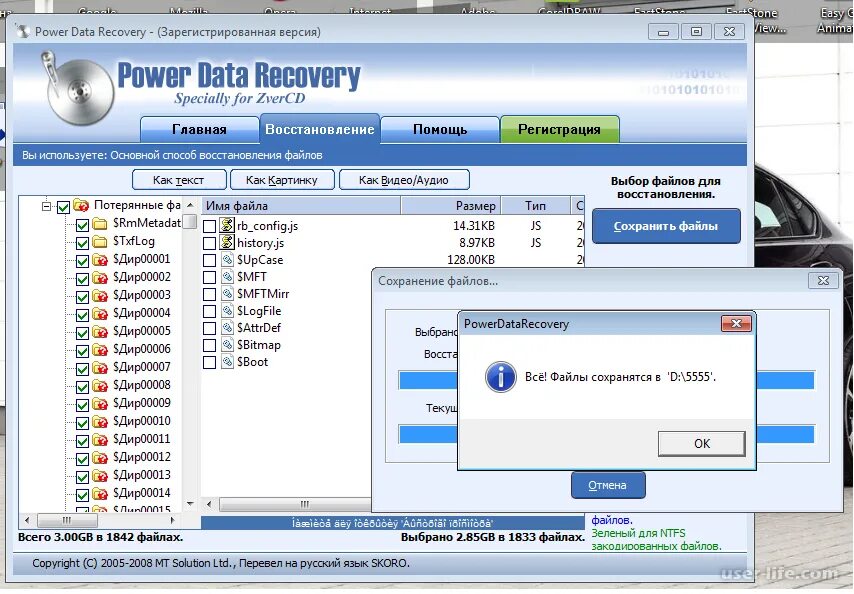The image size is (854, 594).
Task: Click the $MFT file icon
Action: tap(227, 277)
